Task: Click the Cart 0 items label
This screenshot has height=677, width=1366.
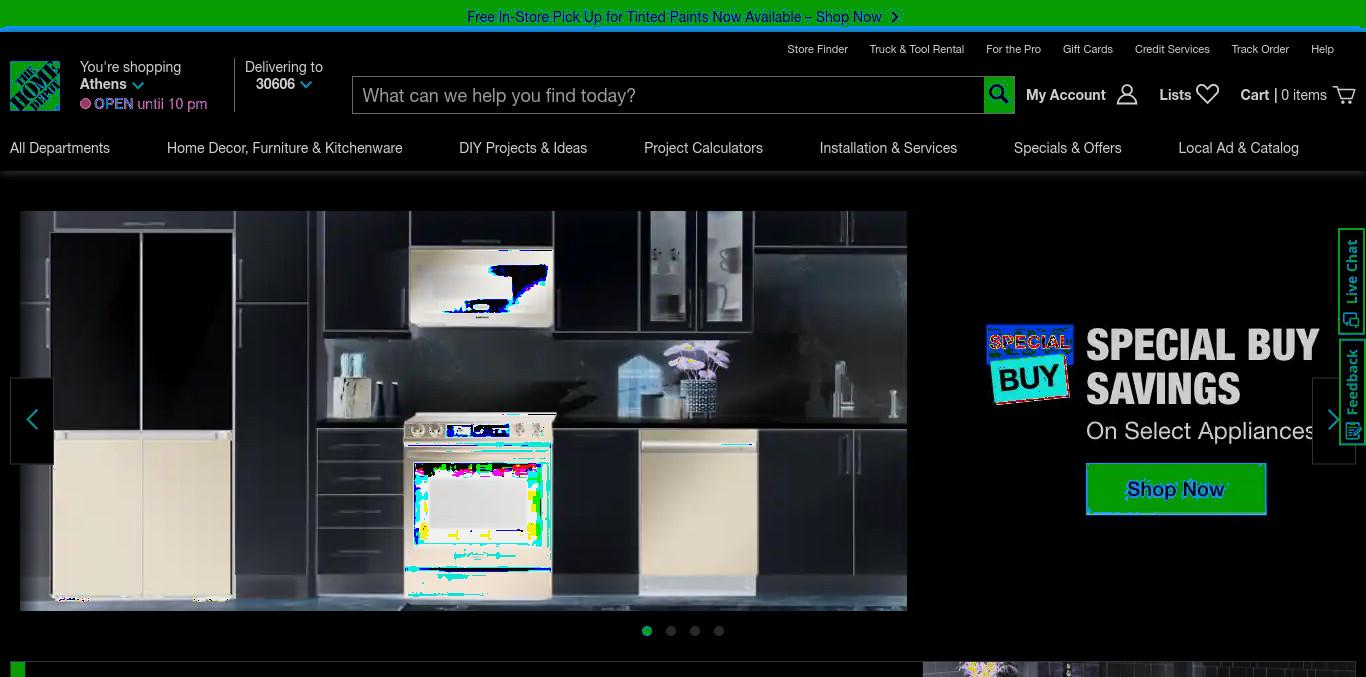Action: 1283,95
